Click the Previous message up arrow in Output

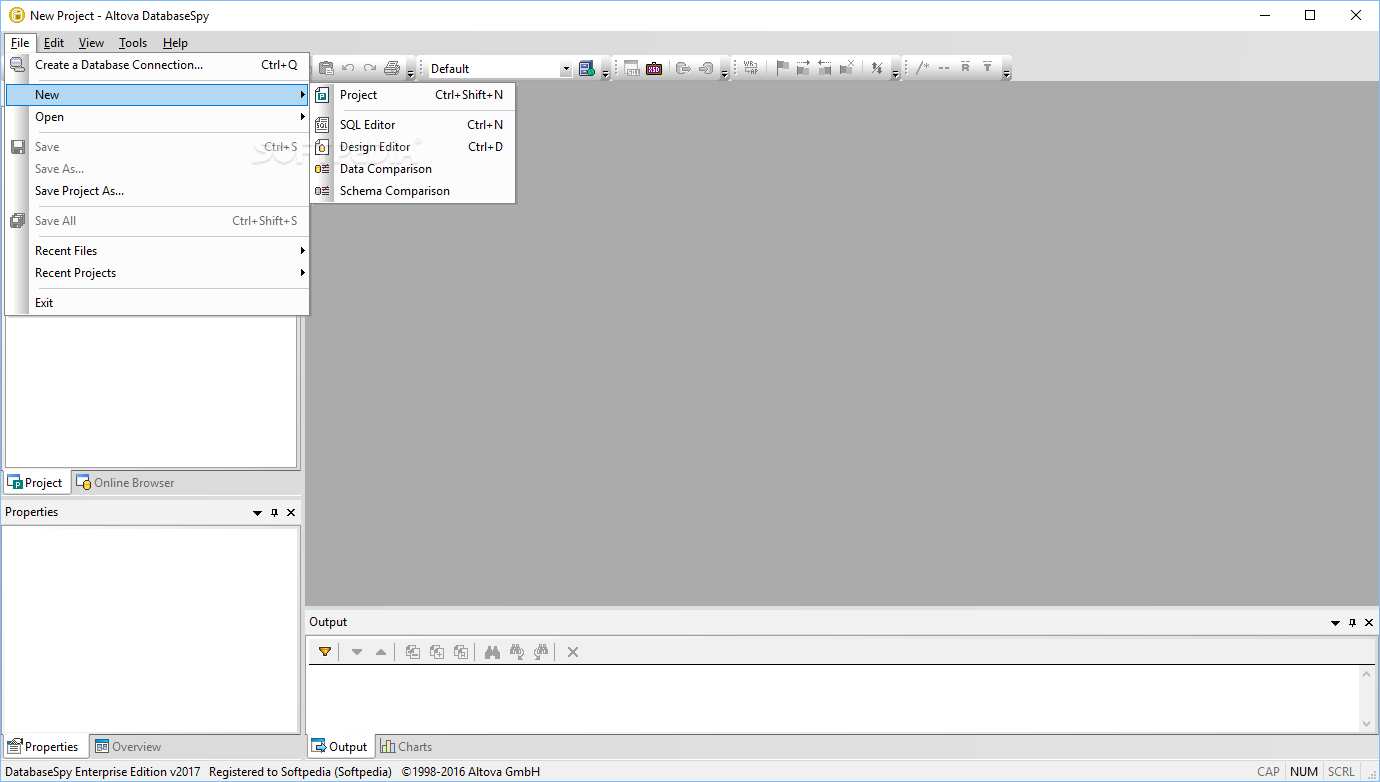coord(381,652)
